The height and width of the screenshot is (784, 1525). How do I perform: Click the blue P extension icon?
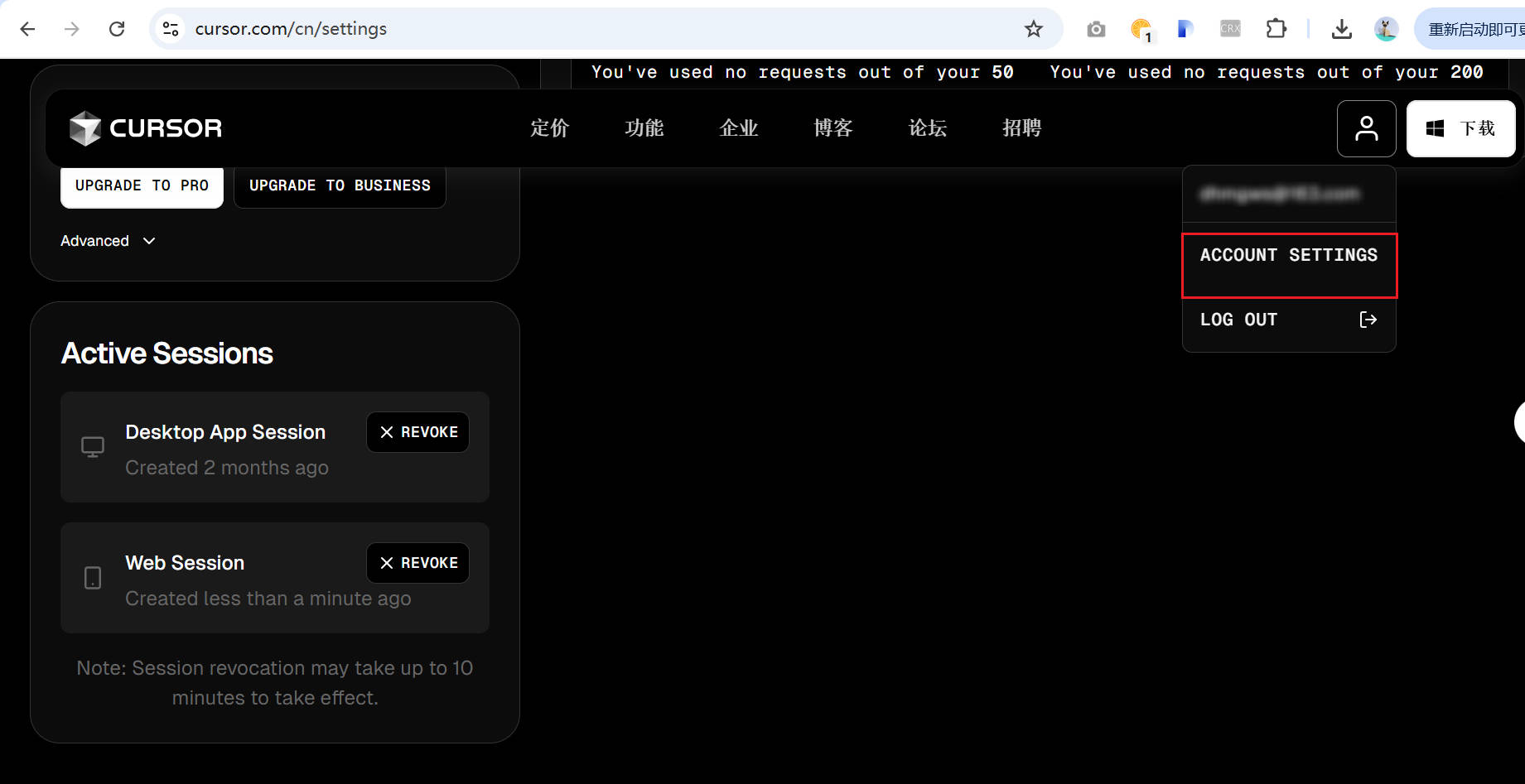point(1185,29)
